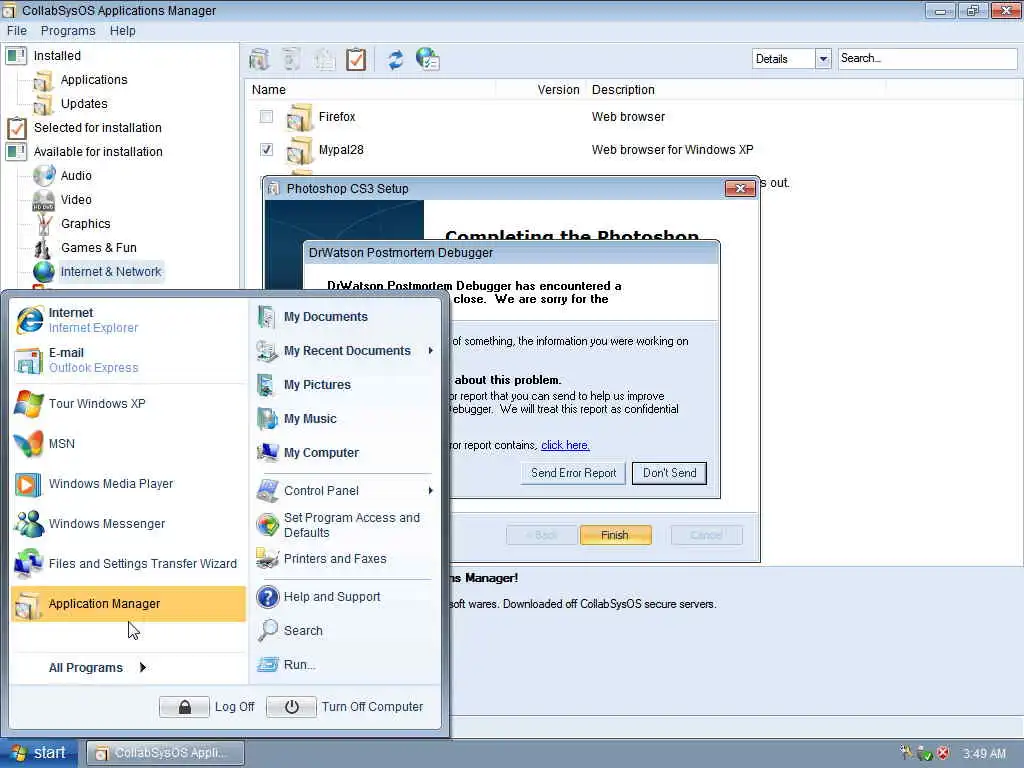
Task: Close the Photoshop CS3 Setup dialog
Action: (741, 189)
